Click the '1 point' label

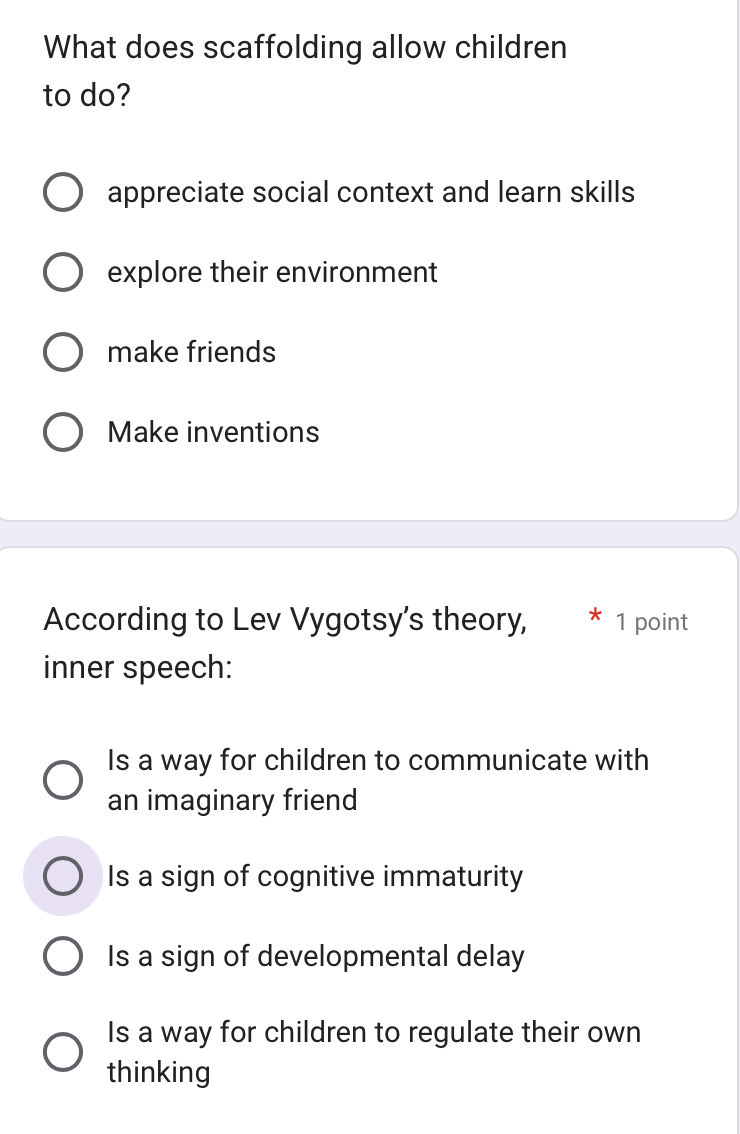(652, 622)
